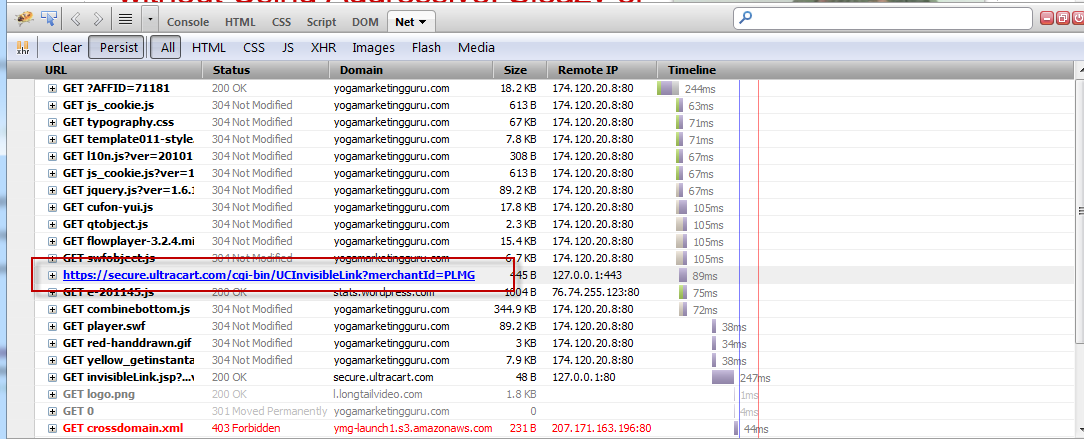Open Firebug in a detached window

point(1063,19)
